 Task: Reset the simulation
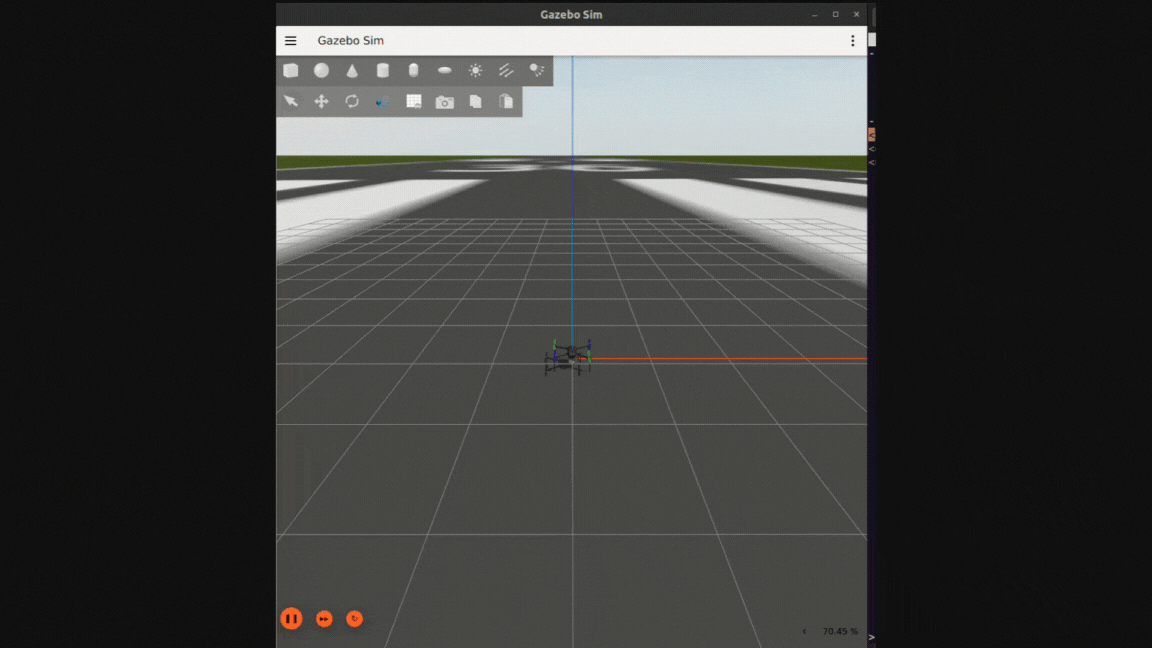(x=355, y=619)
